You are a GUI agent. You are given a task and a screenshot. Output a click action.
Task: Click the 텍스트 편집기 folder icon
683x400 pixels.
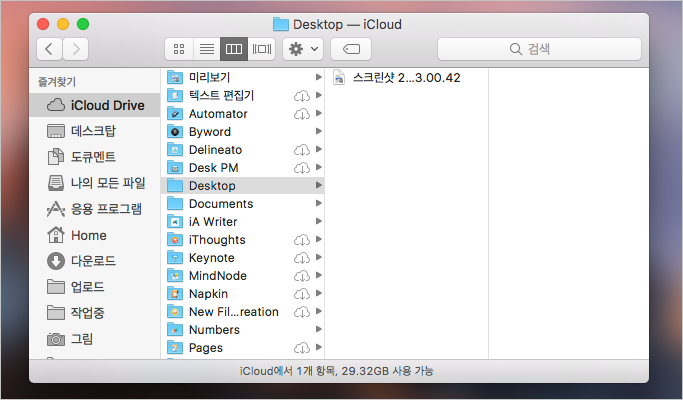175,95
